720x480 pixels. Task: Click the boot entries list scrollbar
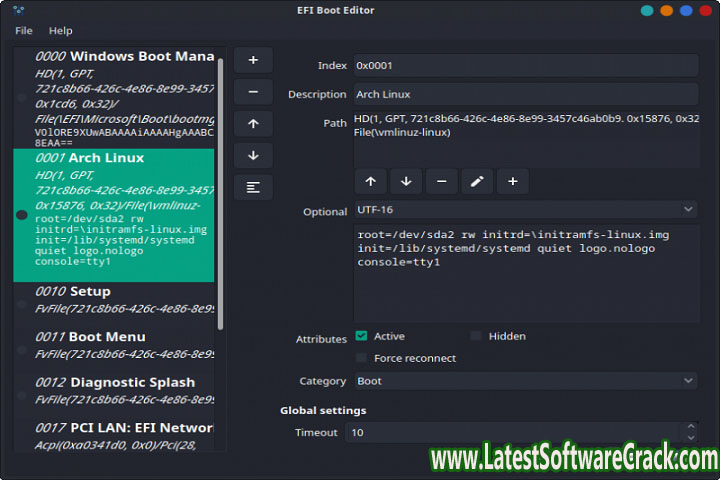click(x=220, y=193)
